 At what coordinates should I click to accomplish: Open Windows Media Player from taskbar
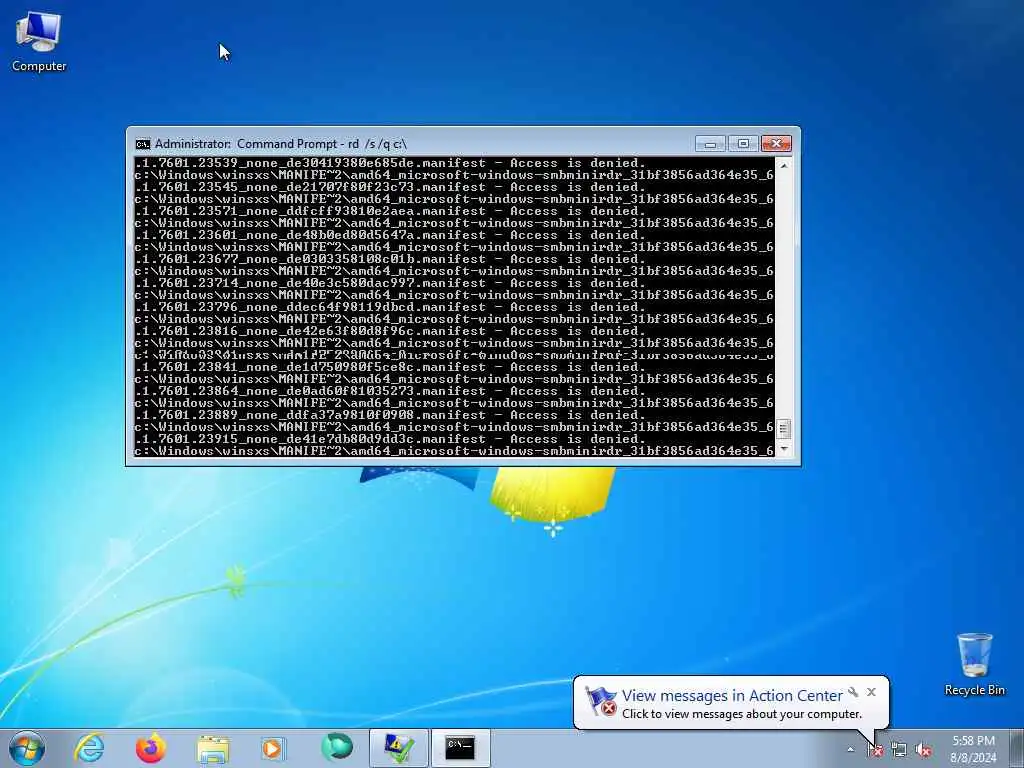pyautogui.click(x=274, y=748)
